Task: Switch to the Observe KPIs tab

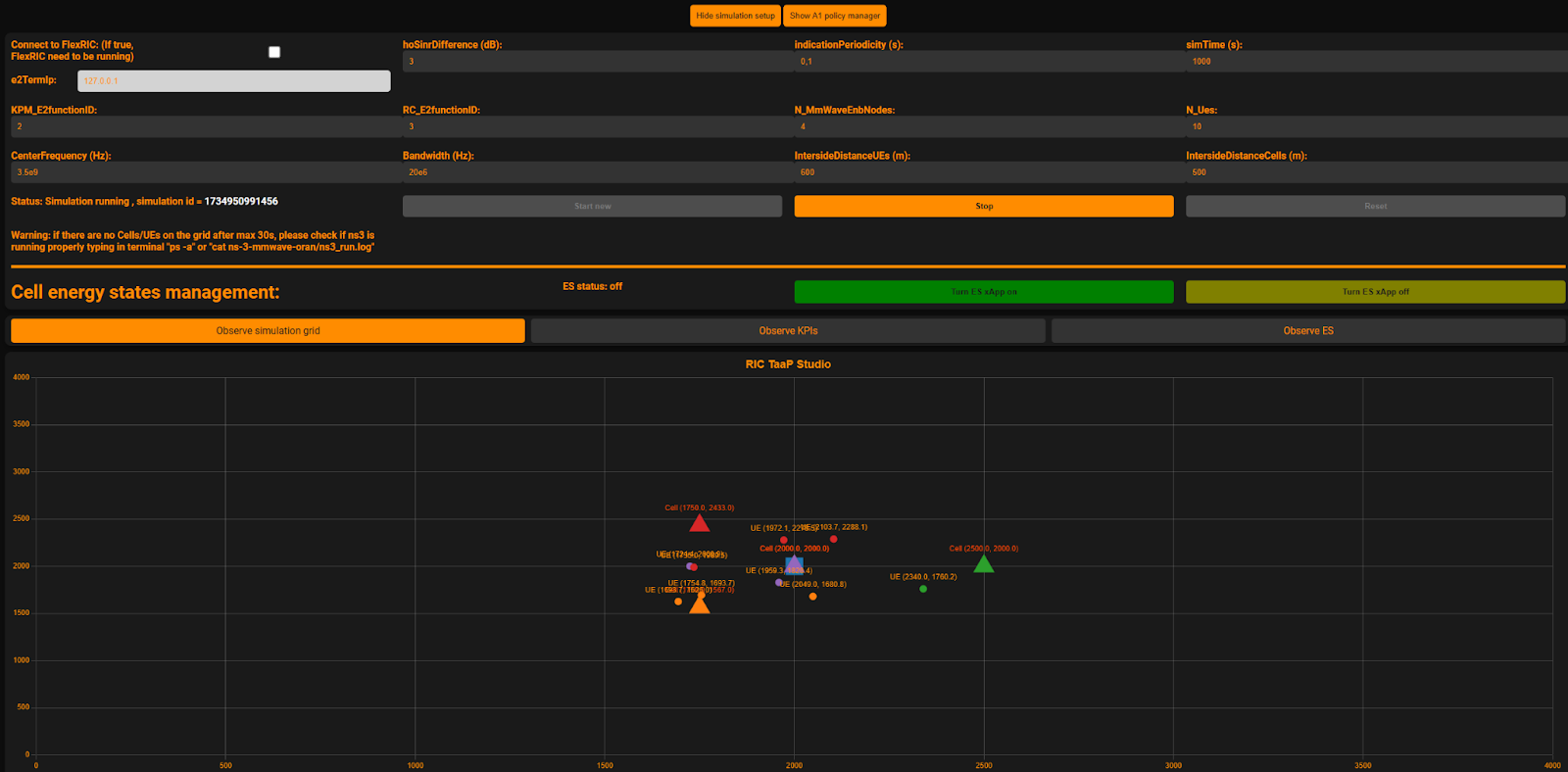Action: [788, 331]
